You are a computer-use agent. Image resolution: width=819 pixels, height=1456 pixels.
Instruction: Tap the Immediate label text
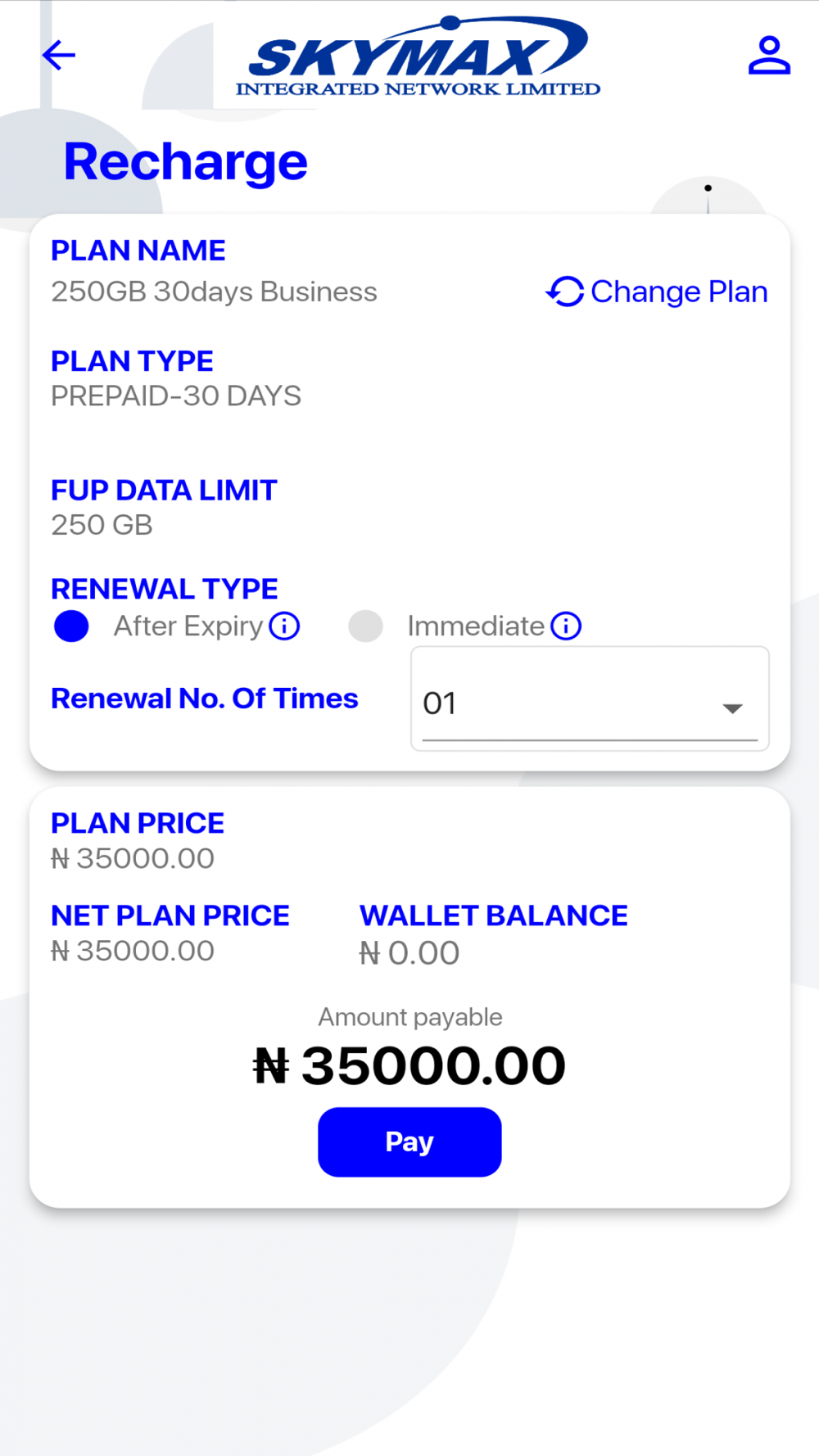475,626
